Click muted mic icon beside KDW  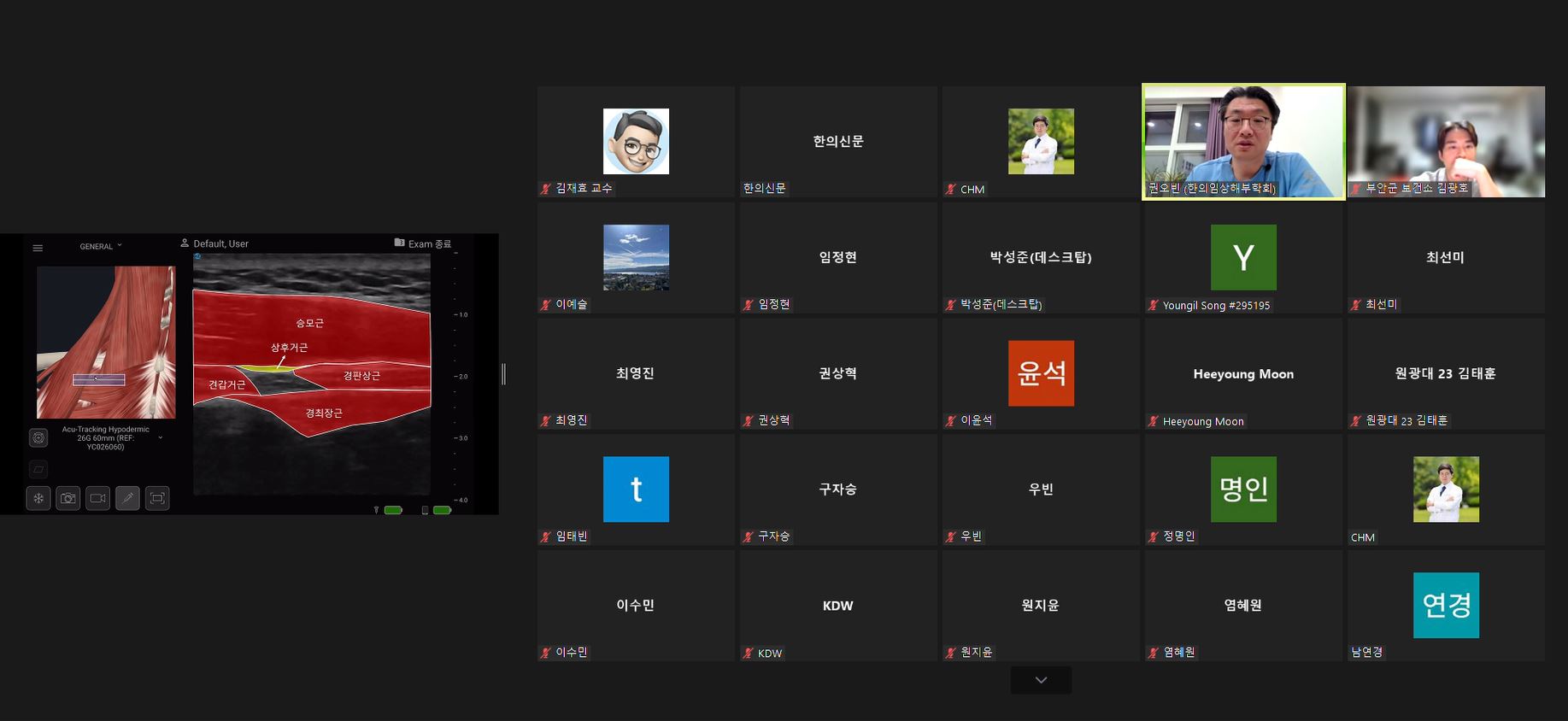click(x=749, y=654)
